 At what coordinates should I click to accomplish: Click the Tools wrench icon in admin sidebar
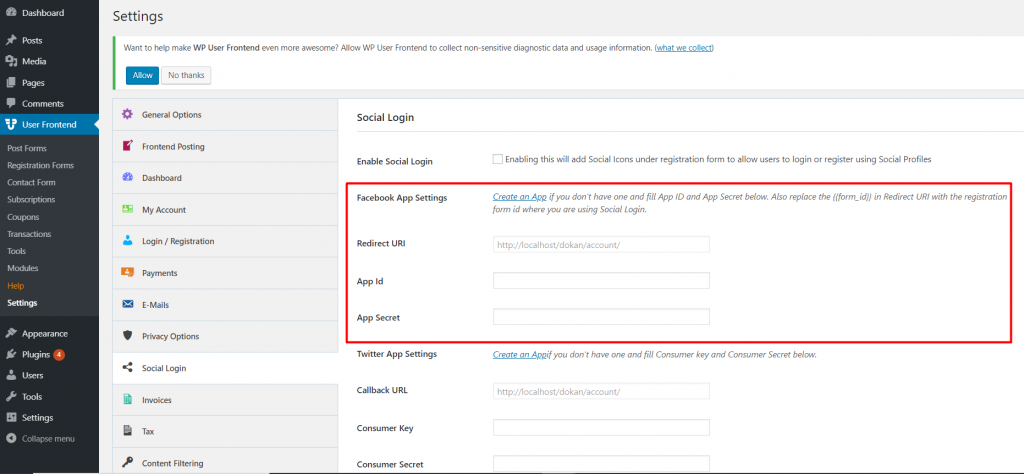click(x=10, y=396)
